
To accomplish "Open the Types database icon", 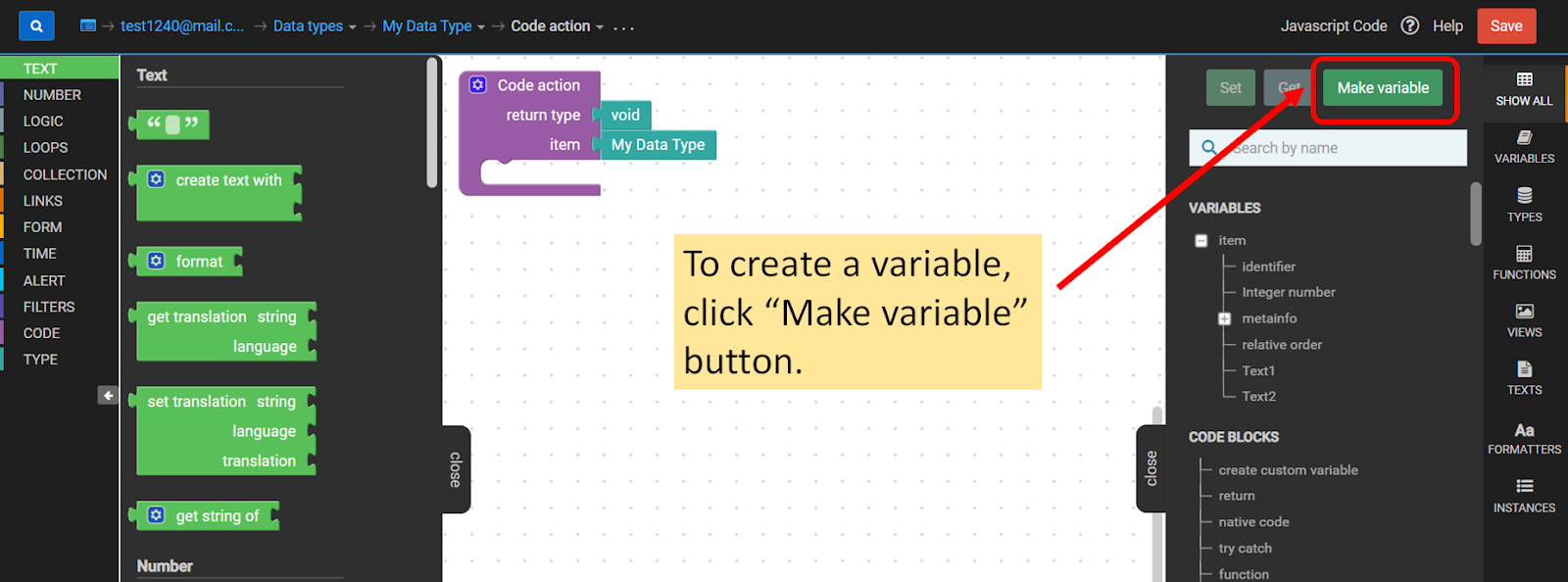I will point(1524,196).
